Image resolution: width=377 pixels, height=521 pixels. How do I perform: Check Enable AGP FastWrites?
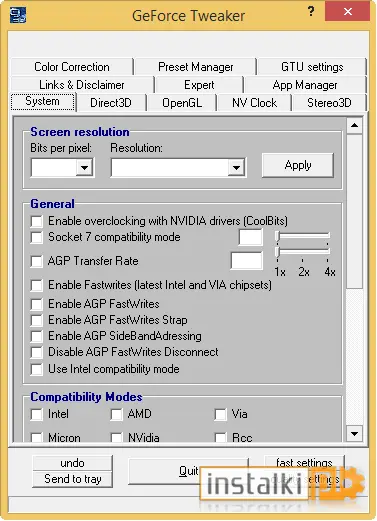point(37,304)
